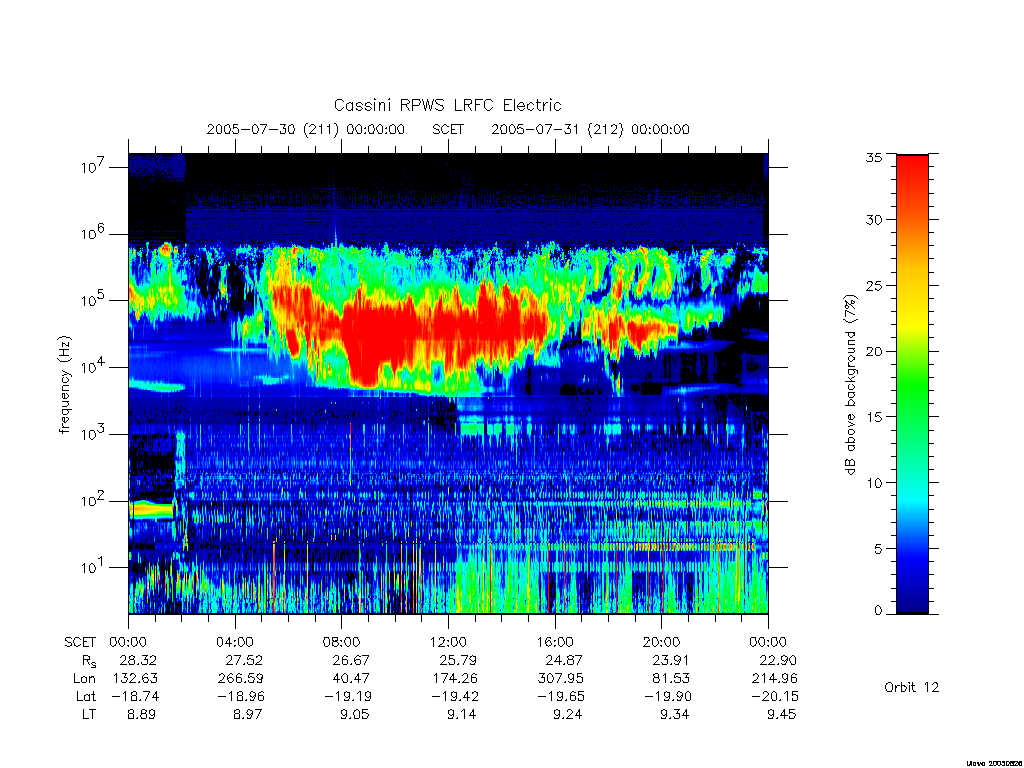Click the Lat value '-19.19'
Viewport: 1024px width, 768px height.
tap(348, 696)
